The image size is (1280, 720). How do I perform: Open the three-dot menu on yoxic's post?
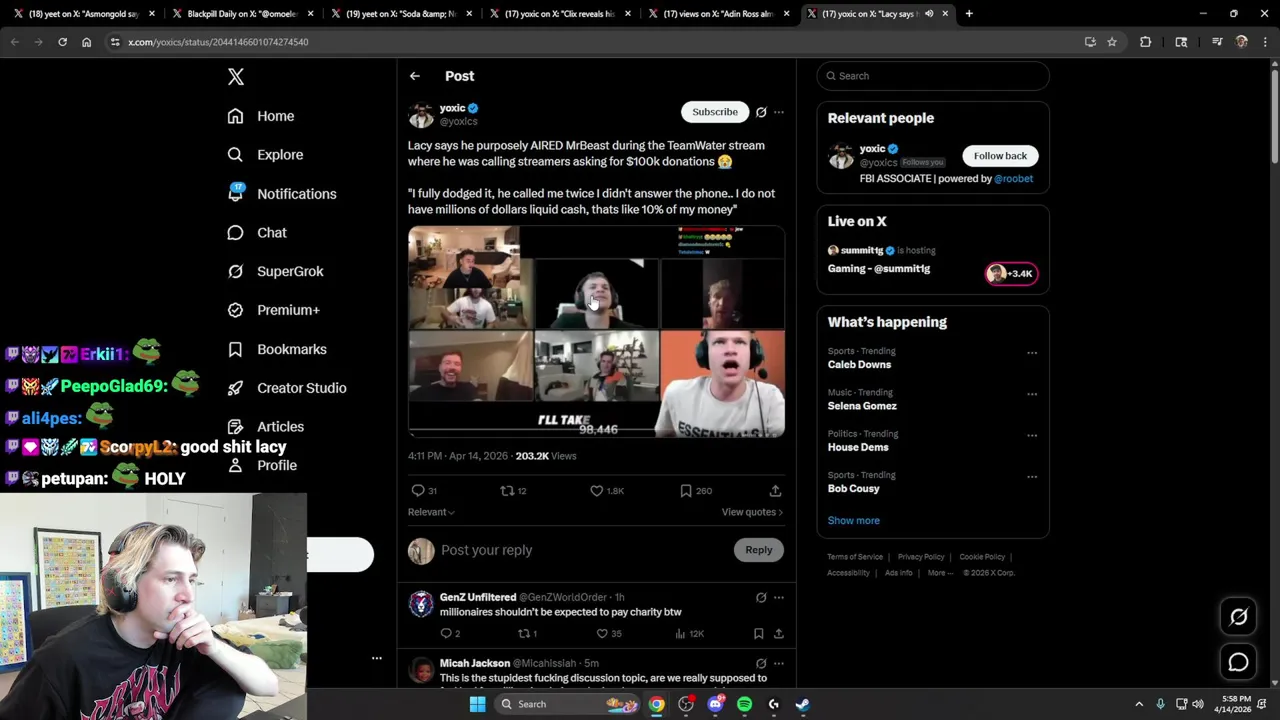click(779, 112)
